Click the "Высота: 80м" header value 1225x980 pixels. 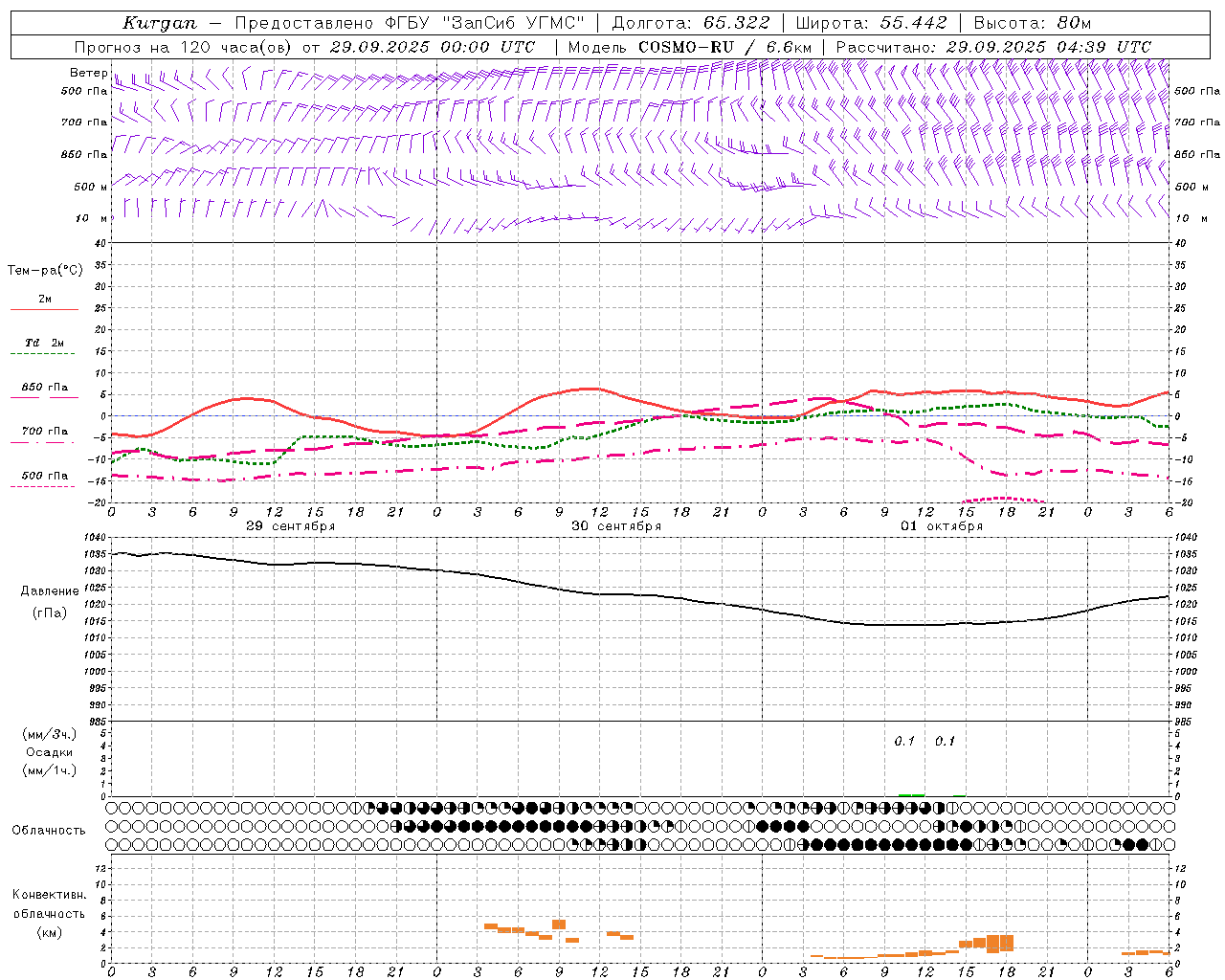tap(1032, 23)
